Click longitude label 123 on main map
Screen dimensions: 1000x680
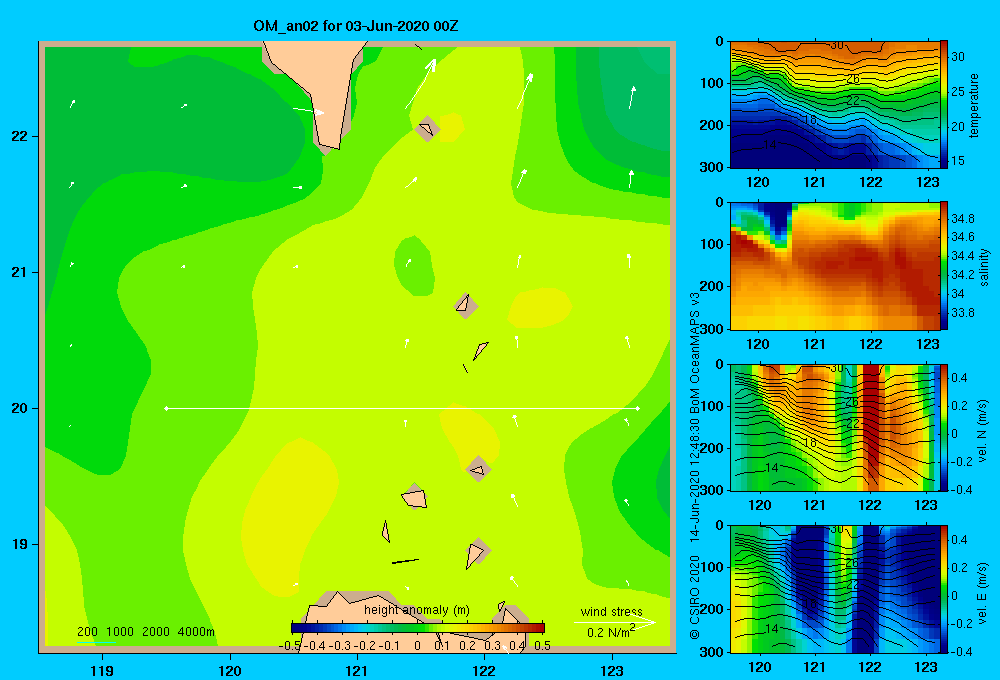click(x=612, y=670)
